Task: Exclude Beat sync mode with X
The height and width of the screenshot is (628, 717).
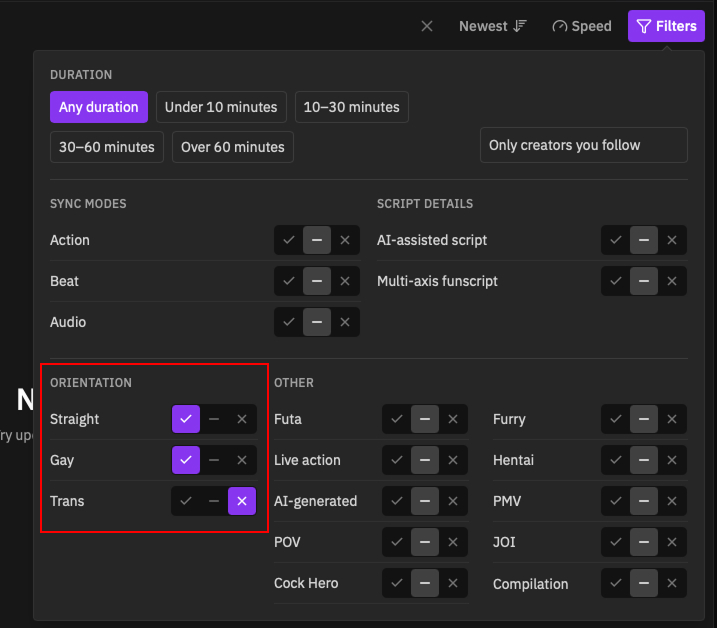Action: pos(345,281)
